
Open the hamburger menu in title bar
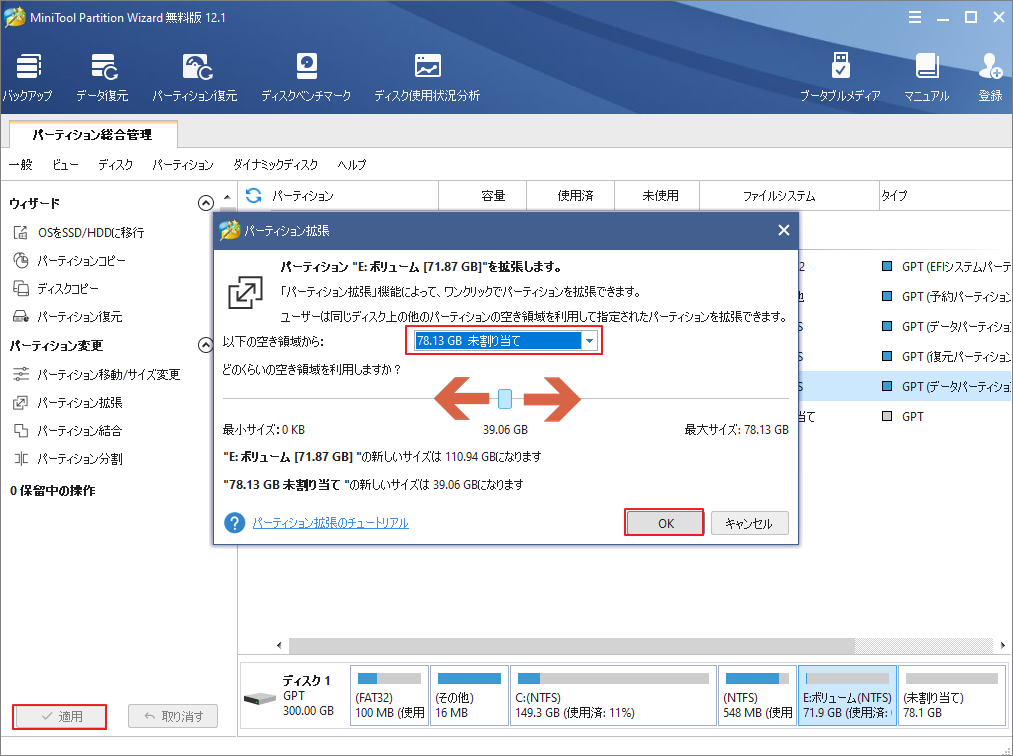(915, 17)
